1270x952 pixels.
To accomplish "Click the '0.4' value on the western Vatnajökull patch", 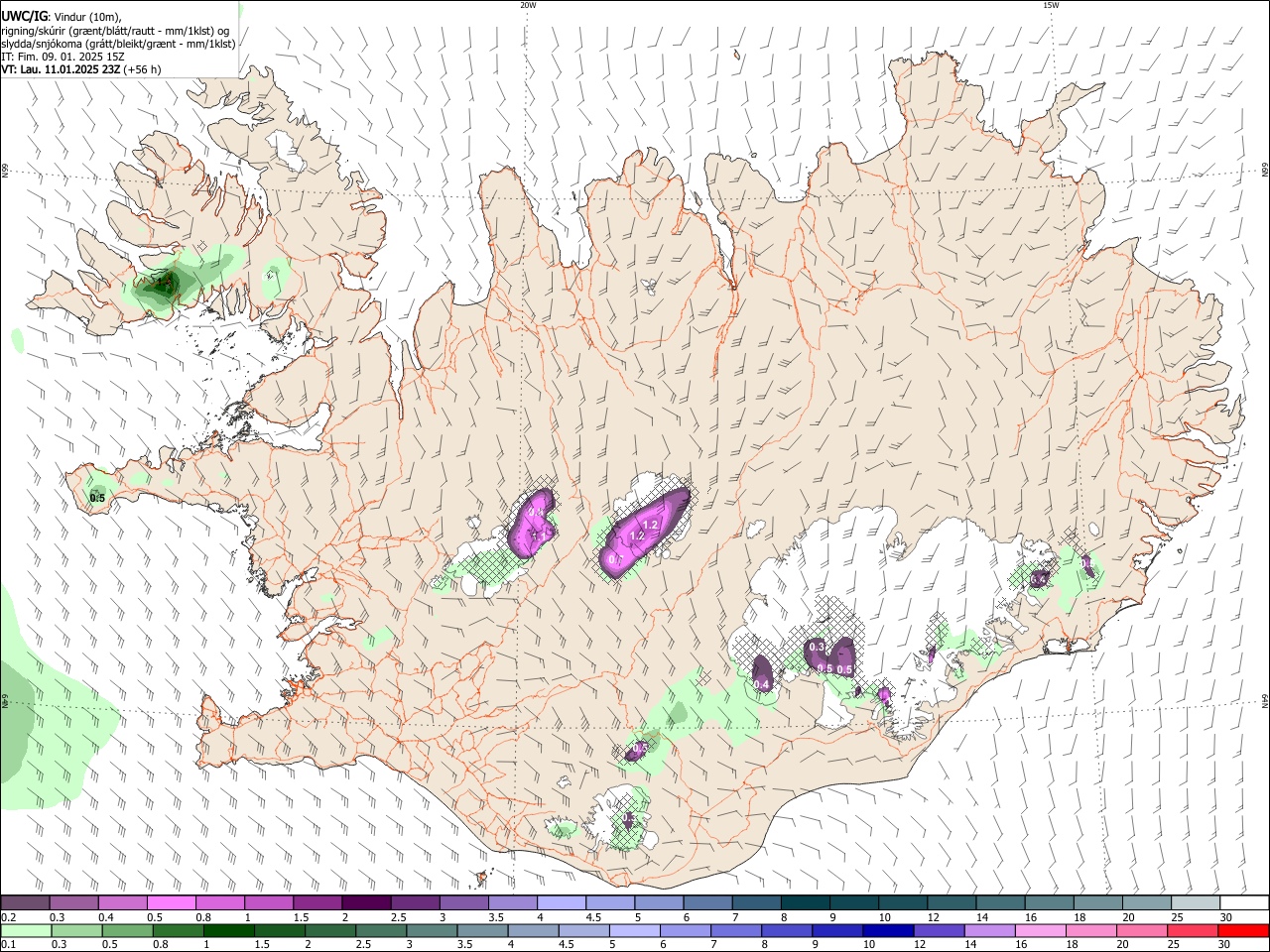I will coord(762,685).
